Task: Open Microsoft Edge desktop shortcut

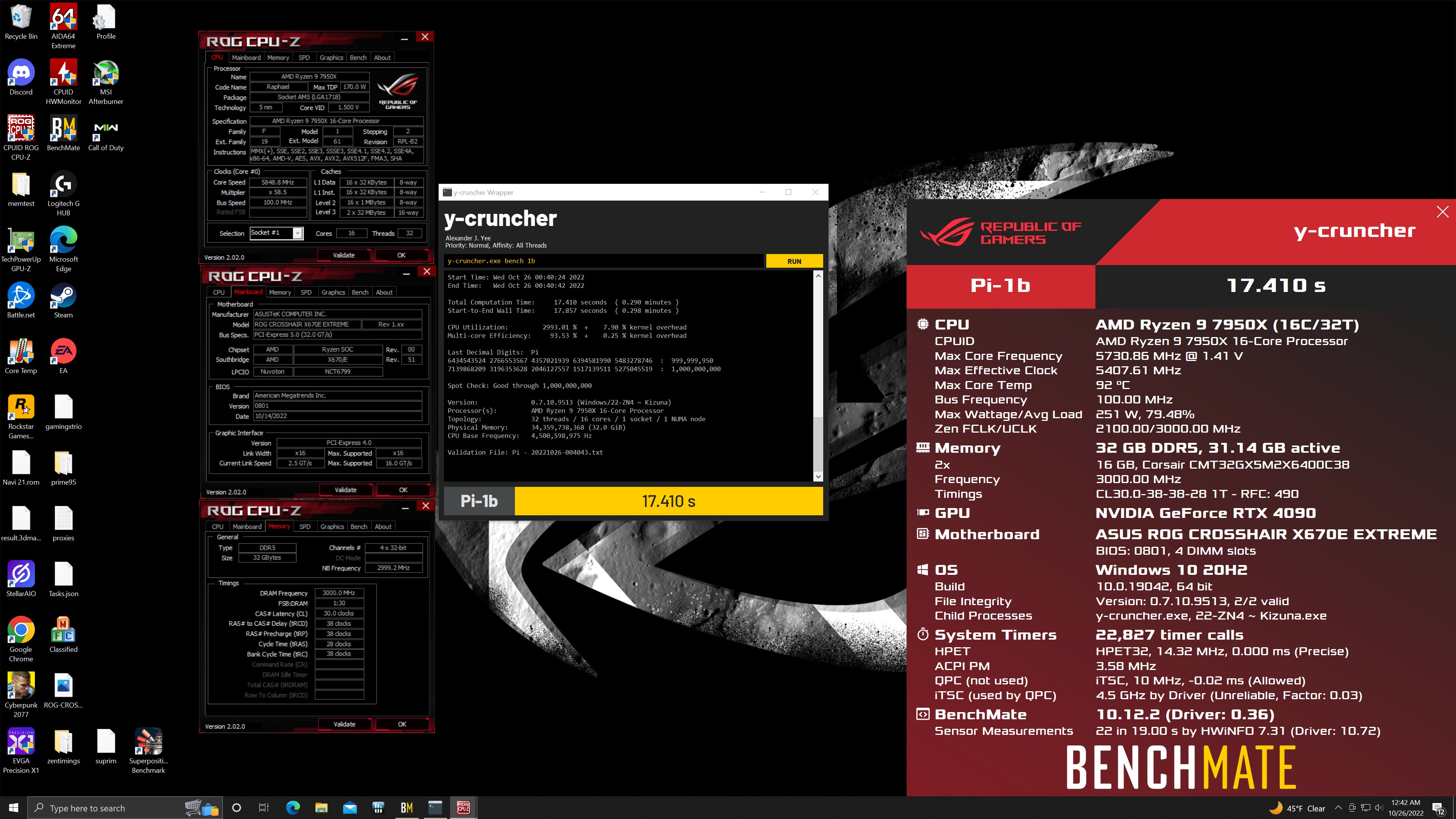Action: point(63,249)
